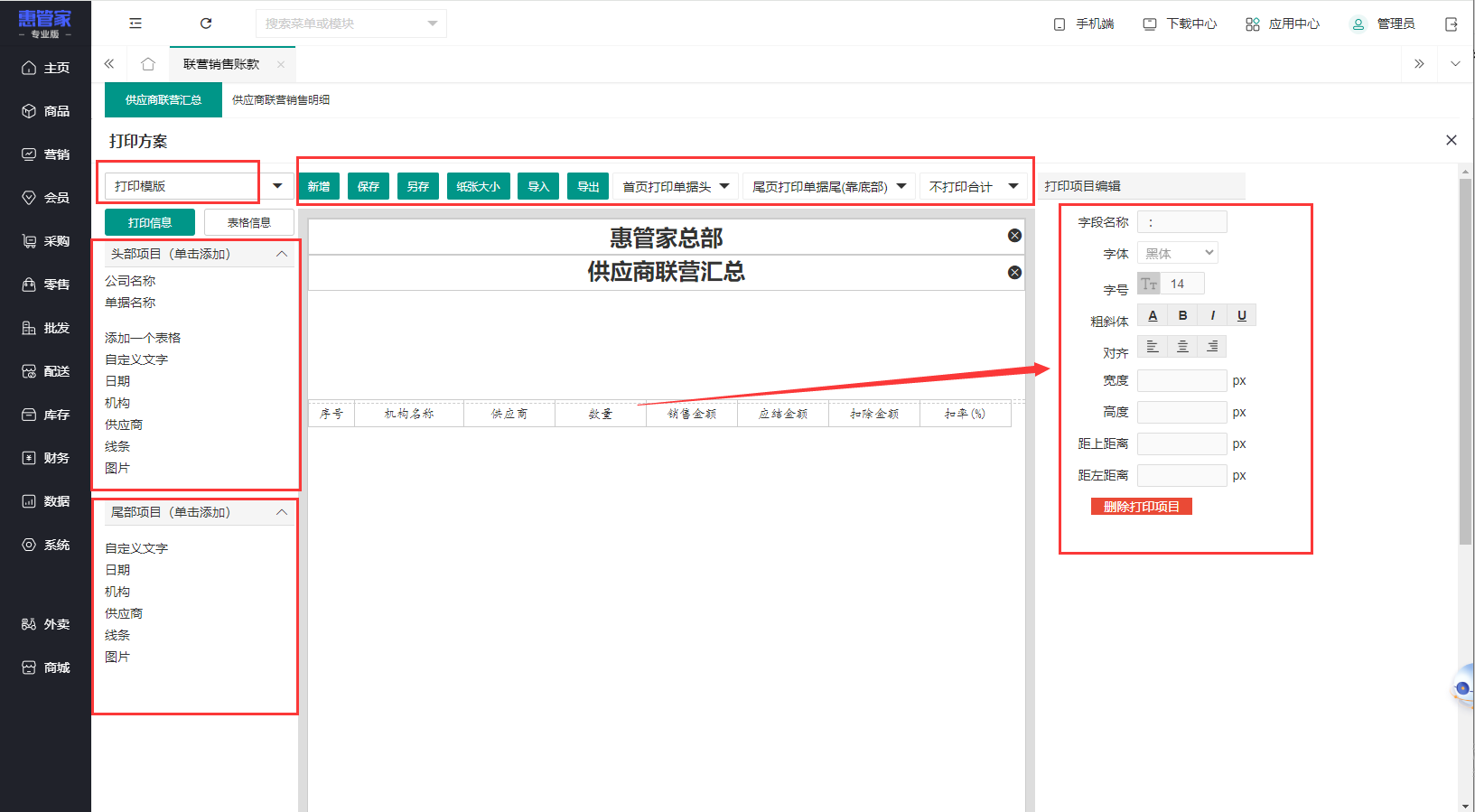Switch to 打印信息 tab

tap(150, 222)
